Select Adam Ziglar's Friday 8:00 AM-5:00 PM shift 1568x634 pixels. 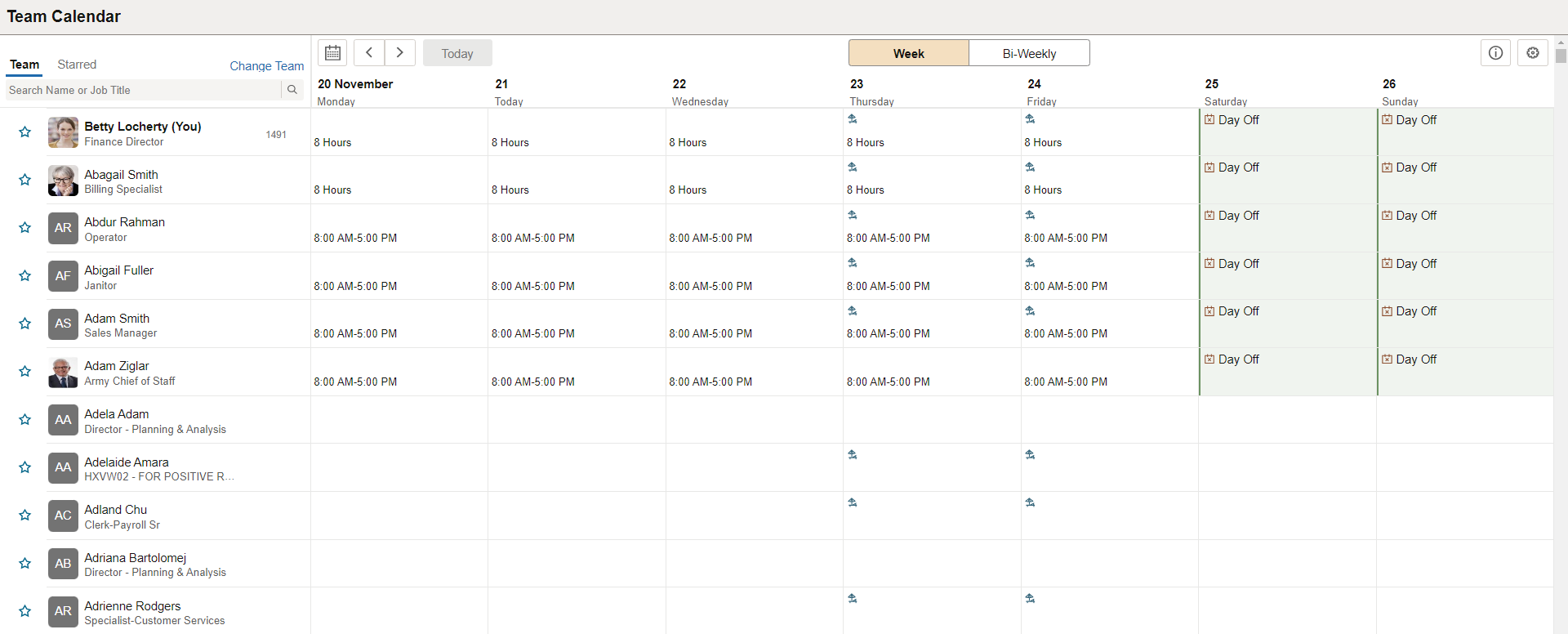(x=1066, y=382)
